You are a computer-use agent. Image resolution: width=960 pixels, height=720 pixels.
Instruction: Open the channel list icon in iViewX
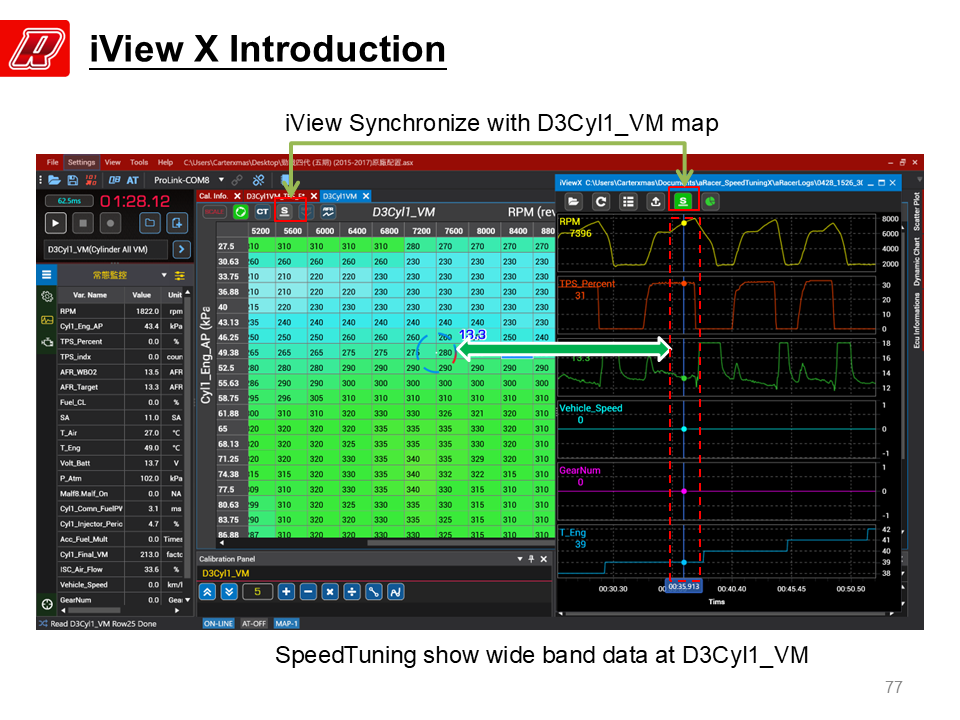point(628,201)
